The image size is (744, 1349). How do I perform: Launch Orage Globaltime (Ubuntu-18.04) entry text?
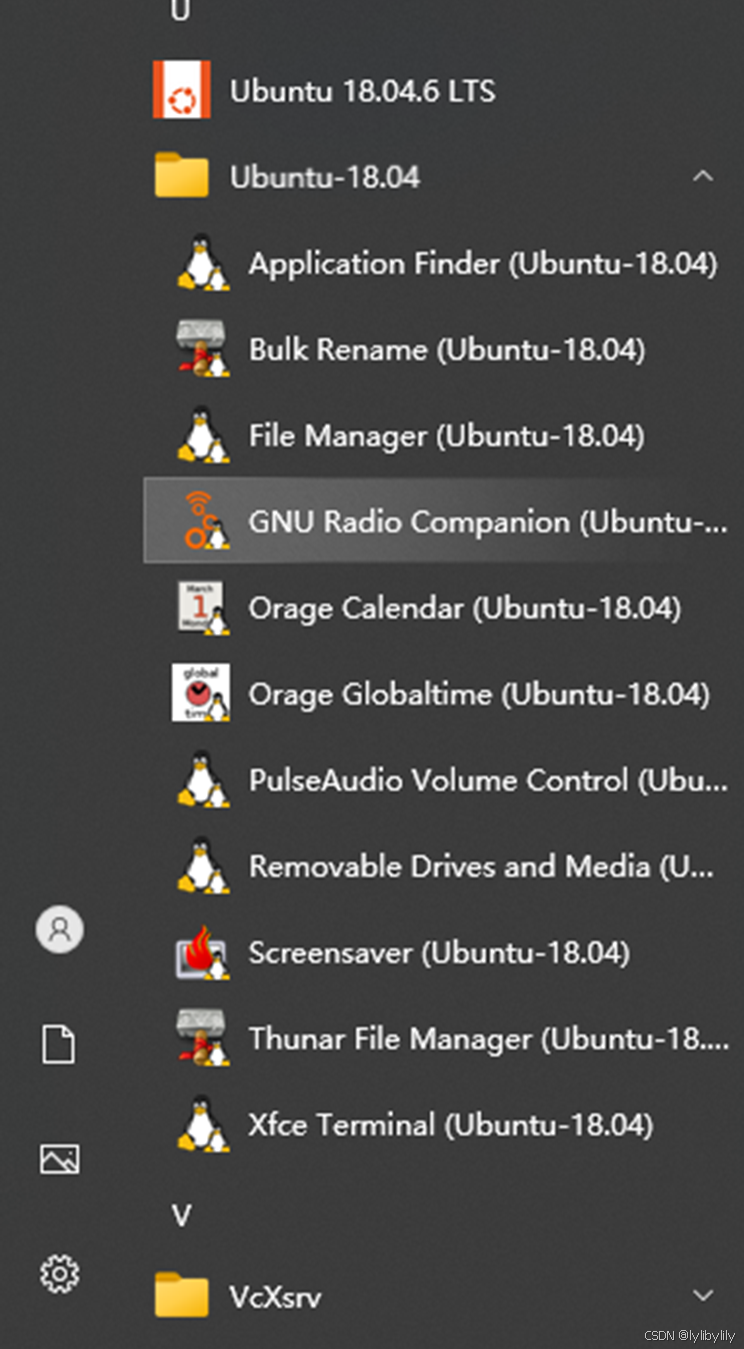[x=479, y=694]
